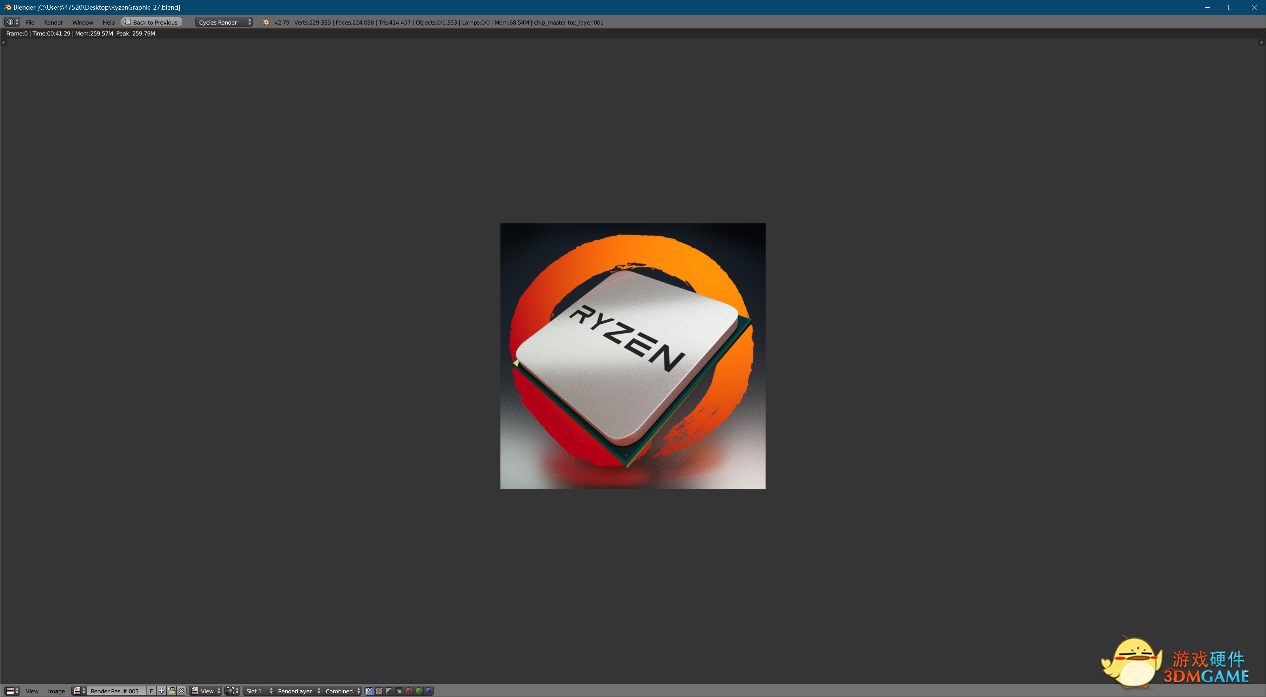
Task: Open the Window menu
Action: coord(83,22)
